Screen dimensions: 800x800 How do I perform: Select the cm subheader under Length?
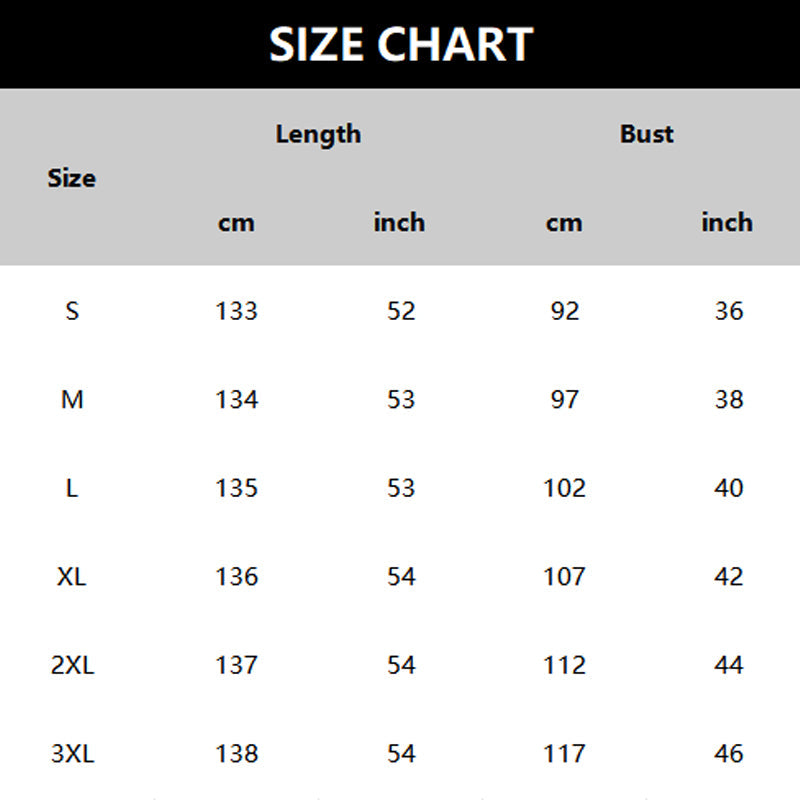[236, 223]
